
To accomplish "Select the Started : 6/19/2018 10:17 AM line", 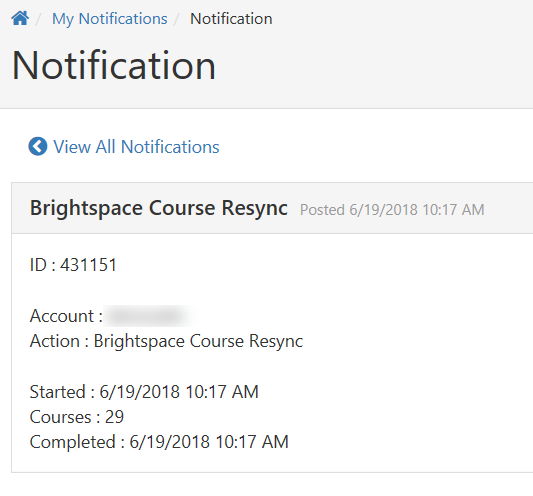I will point(144,392).
